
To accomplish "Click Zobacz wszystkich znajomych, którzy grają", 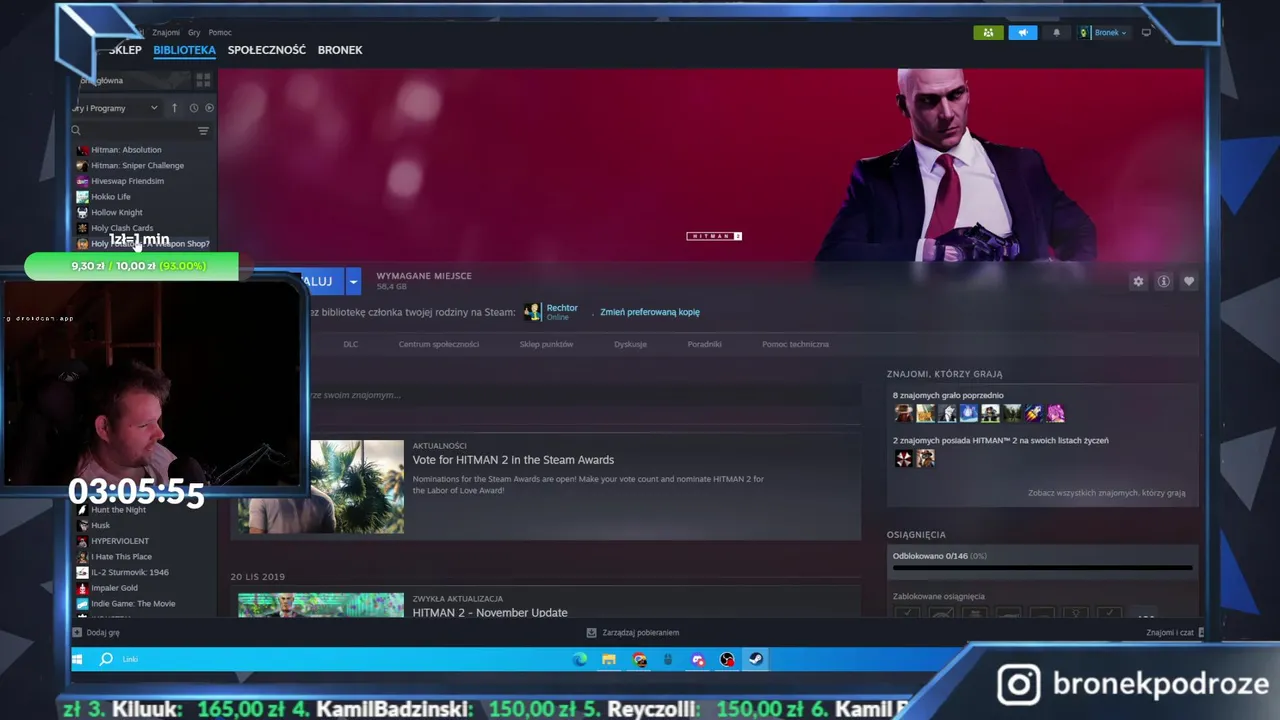I will coord(1106,493).
